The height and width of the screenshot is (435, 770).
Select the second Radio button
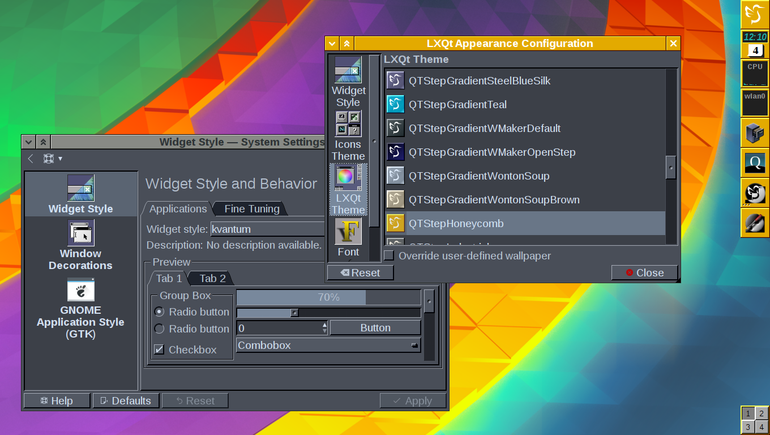click(159, 328)
